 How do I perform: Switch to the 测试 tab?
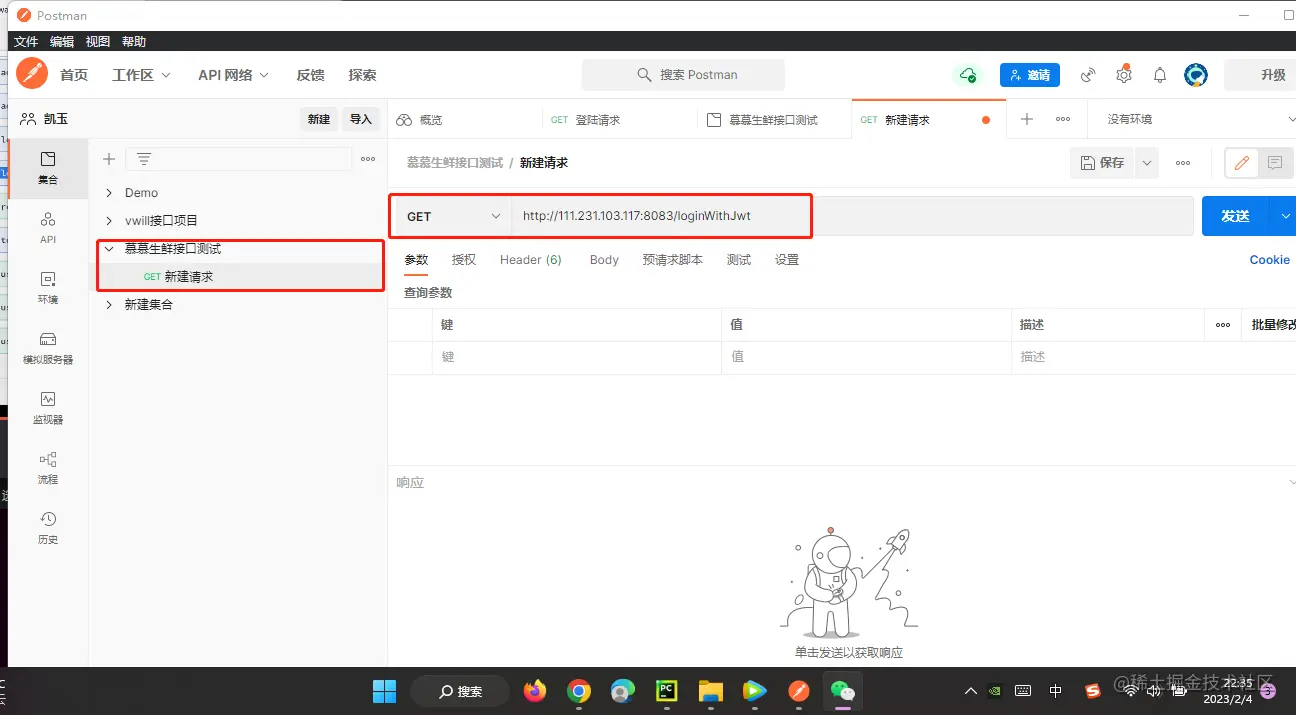[739, 260]
